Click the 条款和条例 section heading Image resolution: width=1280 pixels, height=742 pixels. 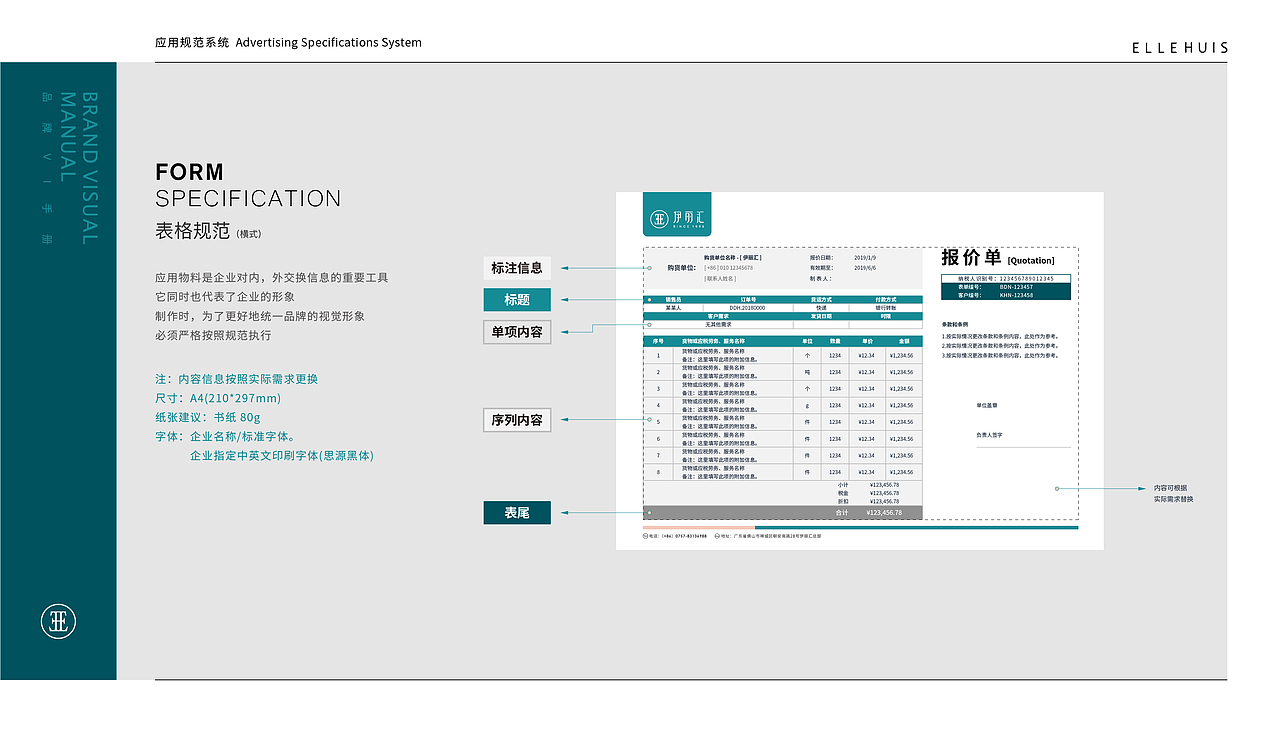click(x=956, y=324)
